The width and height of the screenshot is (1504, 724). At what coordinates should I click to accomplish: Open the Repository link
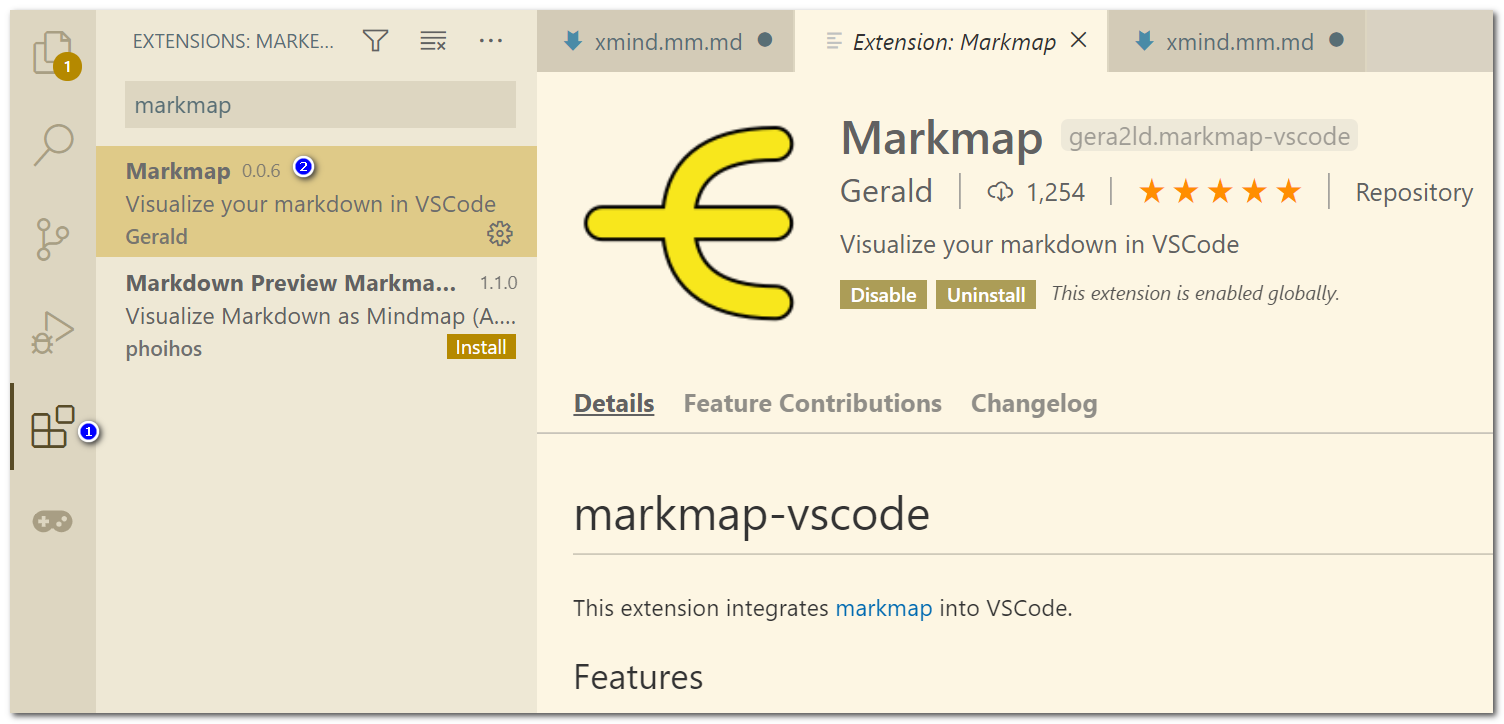click(x=1414, y=192)
